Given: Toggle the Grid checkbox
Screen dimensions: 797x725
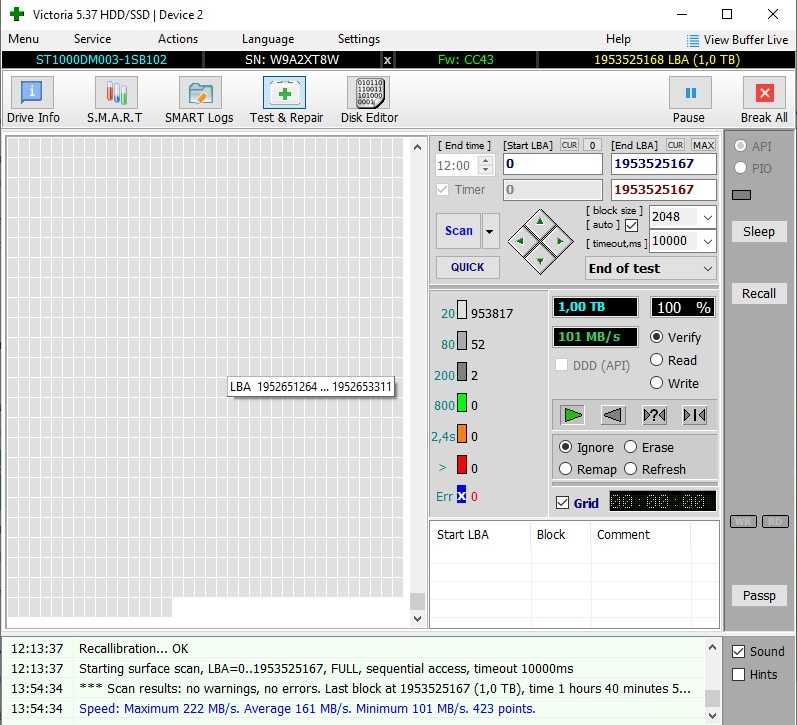Looking at the screenshot, I should click(x=563, y=503).
